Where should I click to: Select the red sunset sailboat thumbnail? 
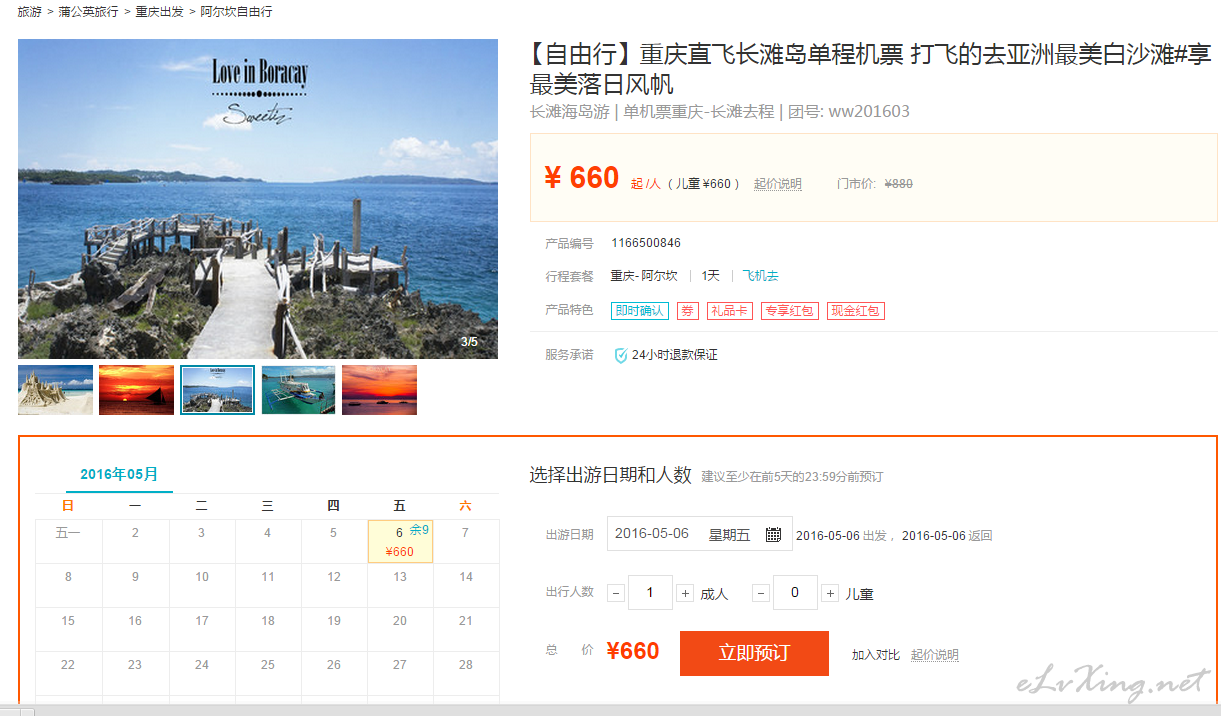click(136, 390)
